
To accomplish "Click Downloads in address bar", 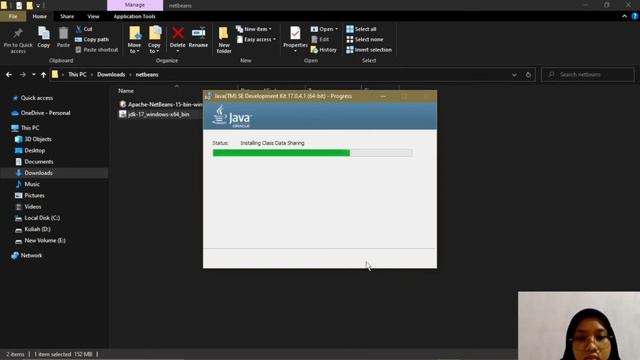I will [111, 75].
